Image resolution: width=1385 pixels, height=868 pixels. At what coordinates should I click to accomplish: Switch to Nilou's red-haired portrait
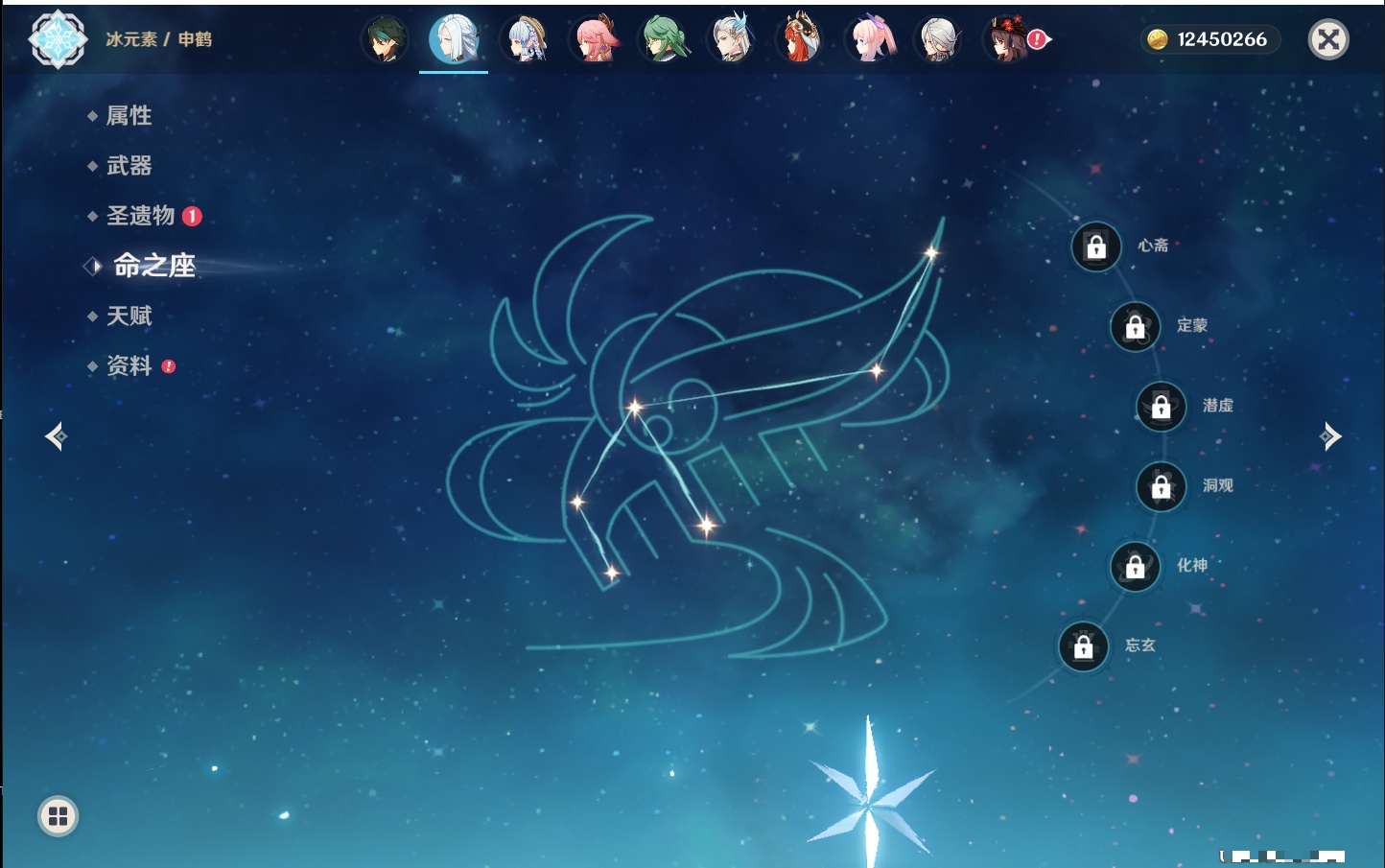[x=801, y=39]
